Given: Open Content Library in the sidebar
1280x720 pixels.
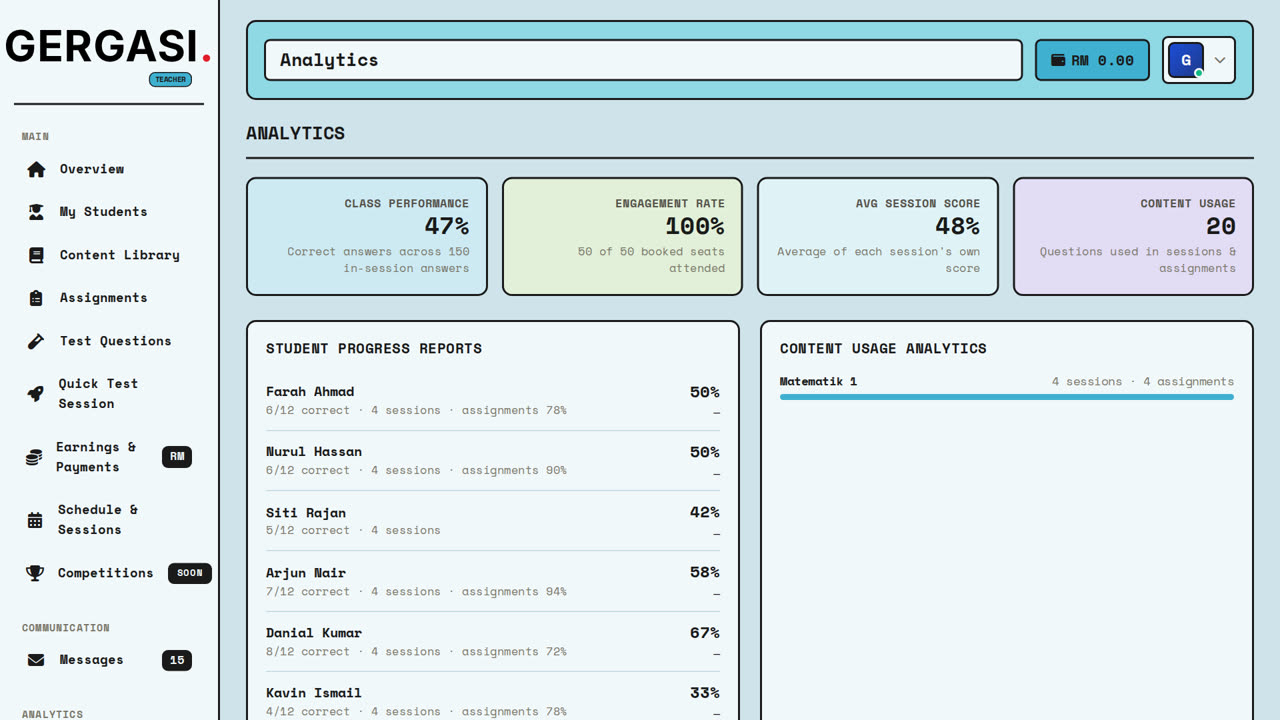Looking at the screenshot, I should (x=109, y=255).
